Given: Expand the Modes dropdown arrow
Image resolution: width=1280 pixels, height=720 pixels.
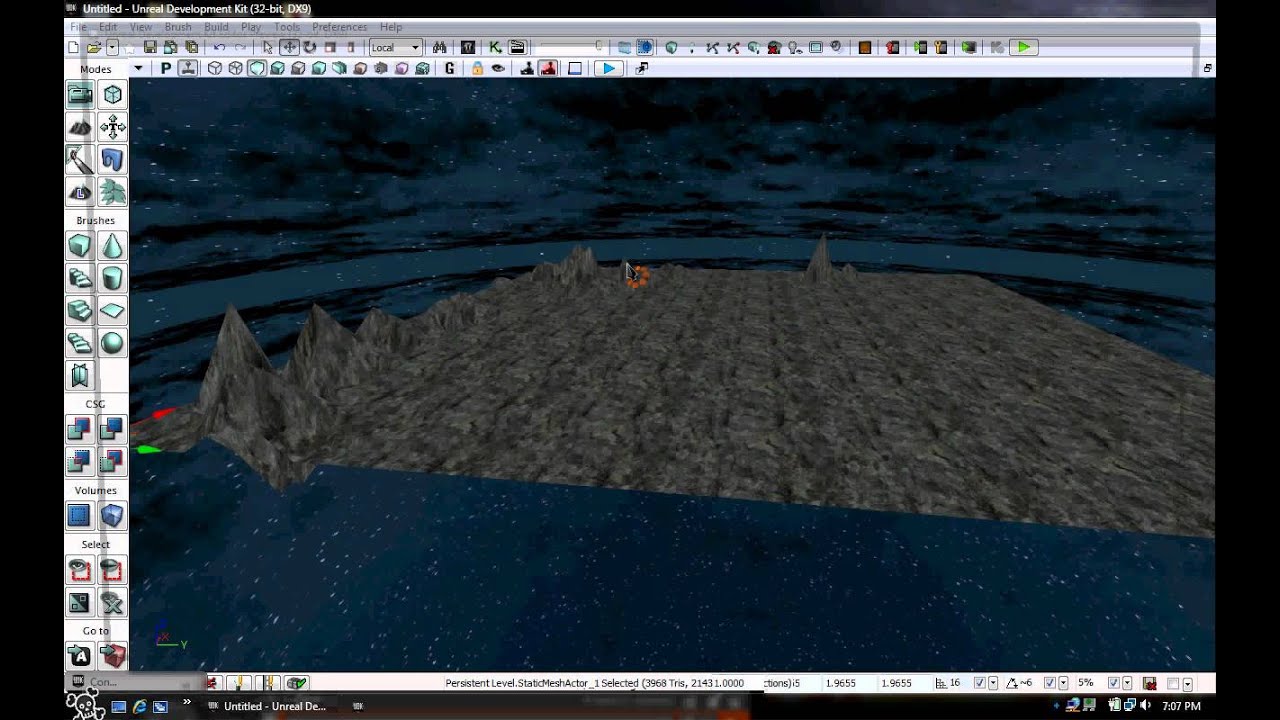Looking at the screenshot, I should click(138, 68).
